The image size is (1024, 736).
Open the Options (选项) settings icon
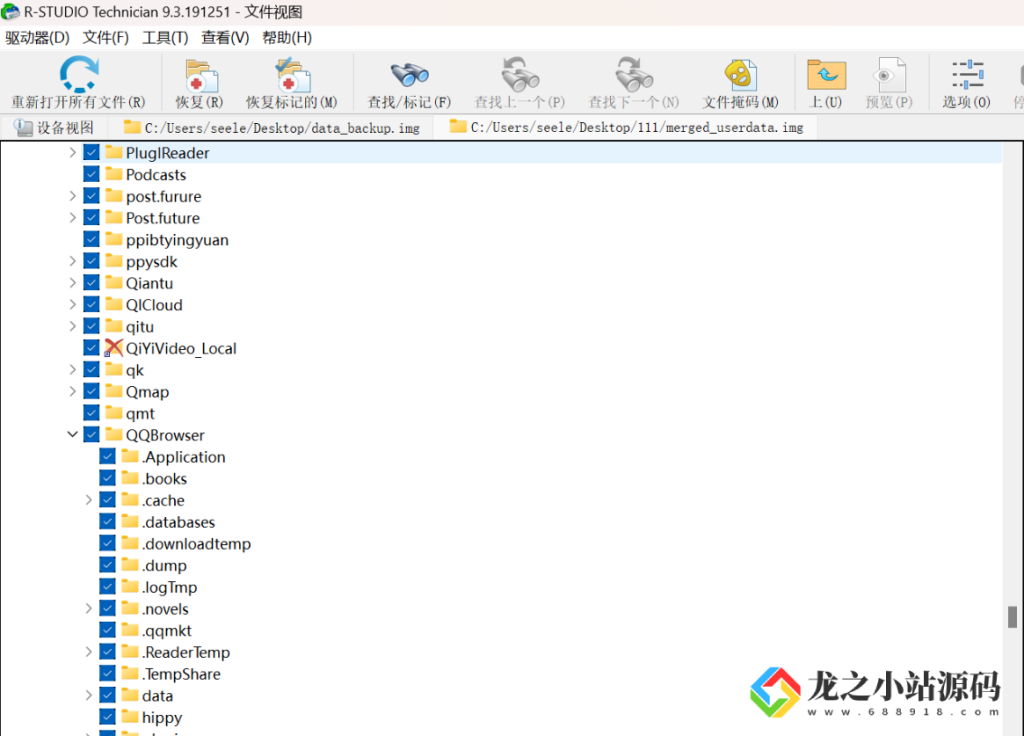click(x=967, y=74)
